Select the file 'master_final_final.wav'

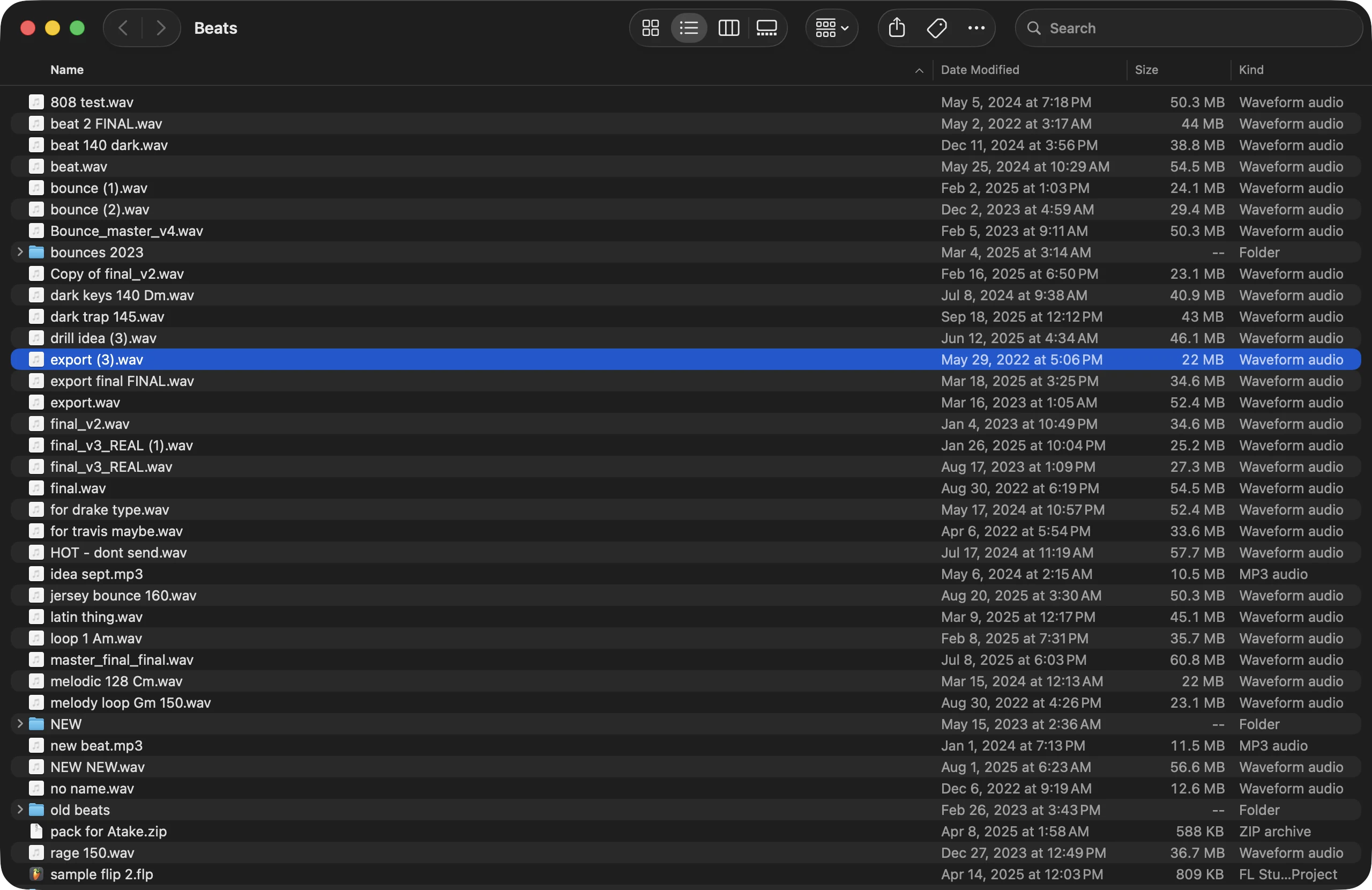(x=686, y=660)
